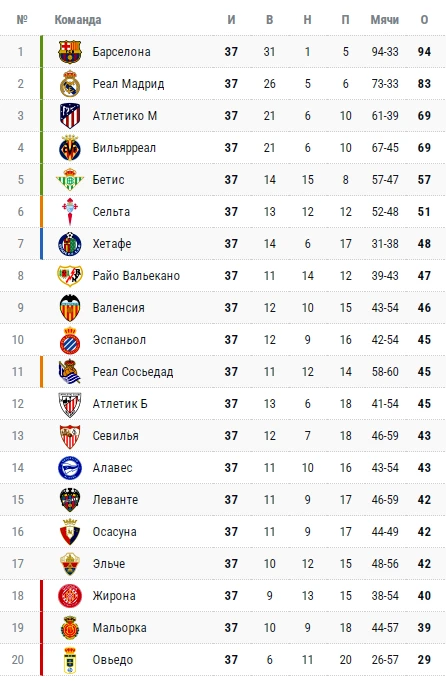Open the Атлетик Б team link
The width and height of the screenshot is (446, 681).
point(120,404)
